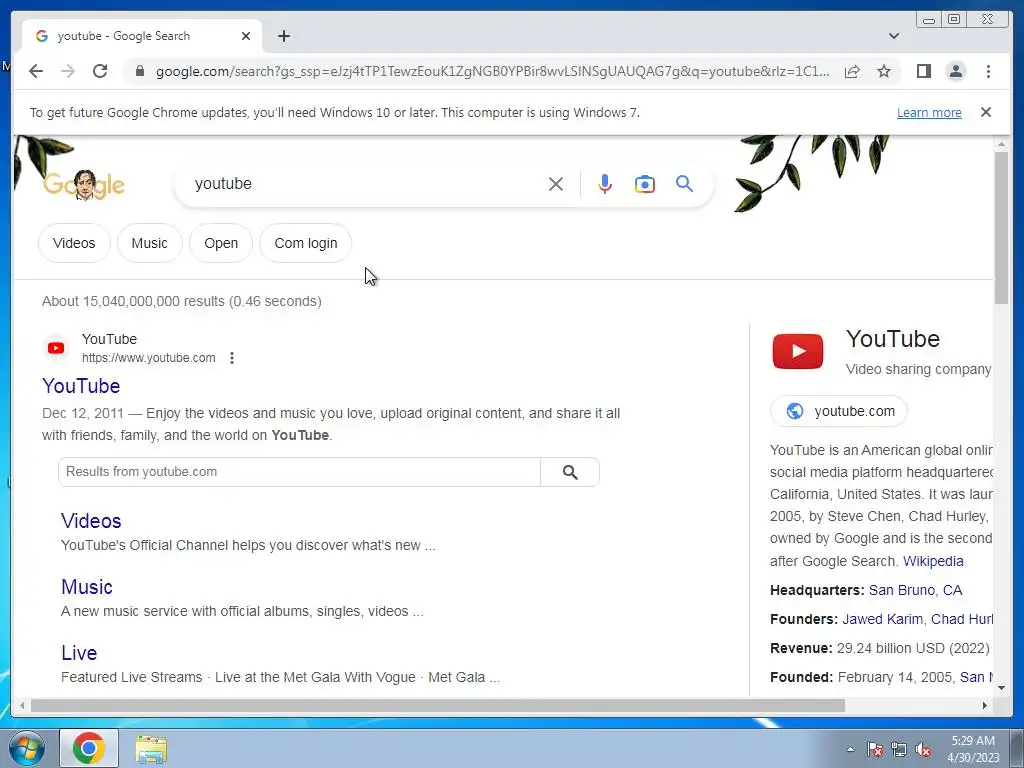
Task: Submit search with the magnifier icon
Action: 684,184
